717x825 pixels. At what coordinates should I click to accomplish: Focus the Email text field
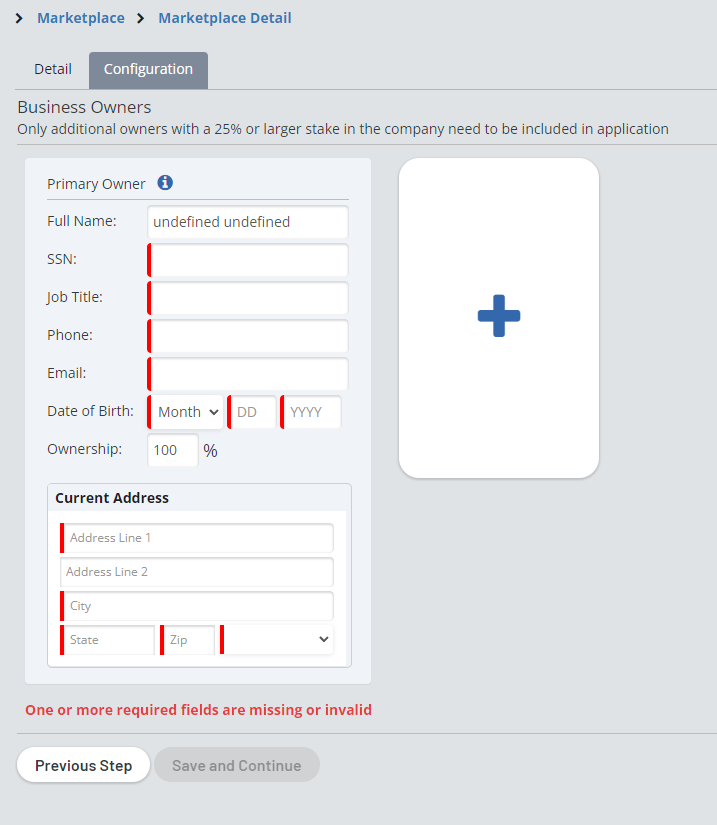pyautogui.click(x=248, y=374)
